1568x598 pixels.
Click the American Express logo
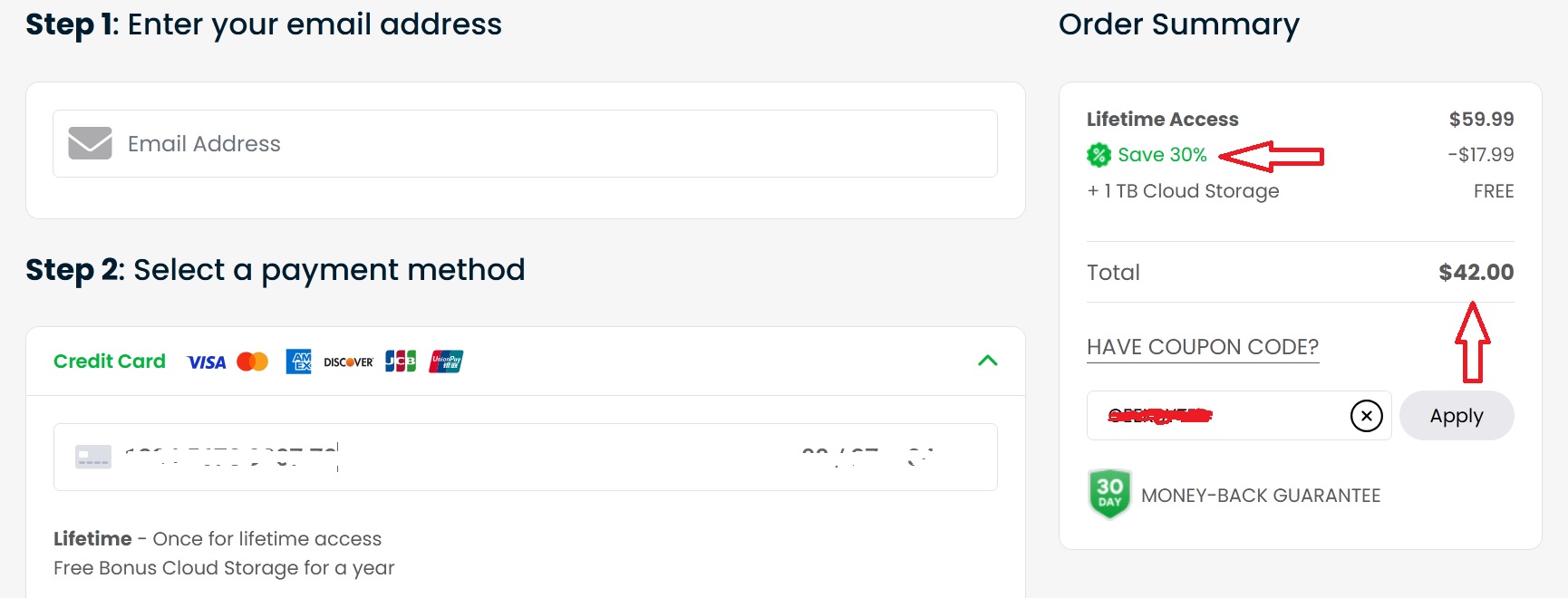click(298, 362)
